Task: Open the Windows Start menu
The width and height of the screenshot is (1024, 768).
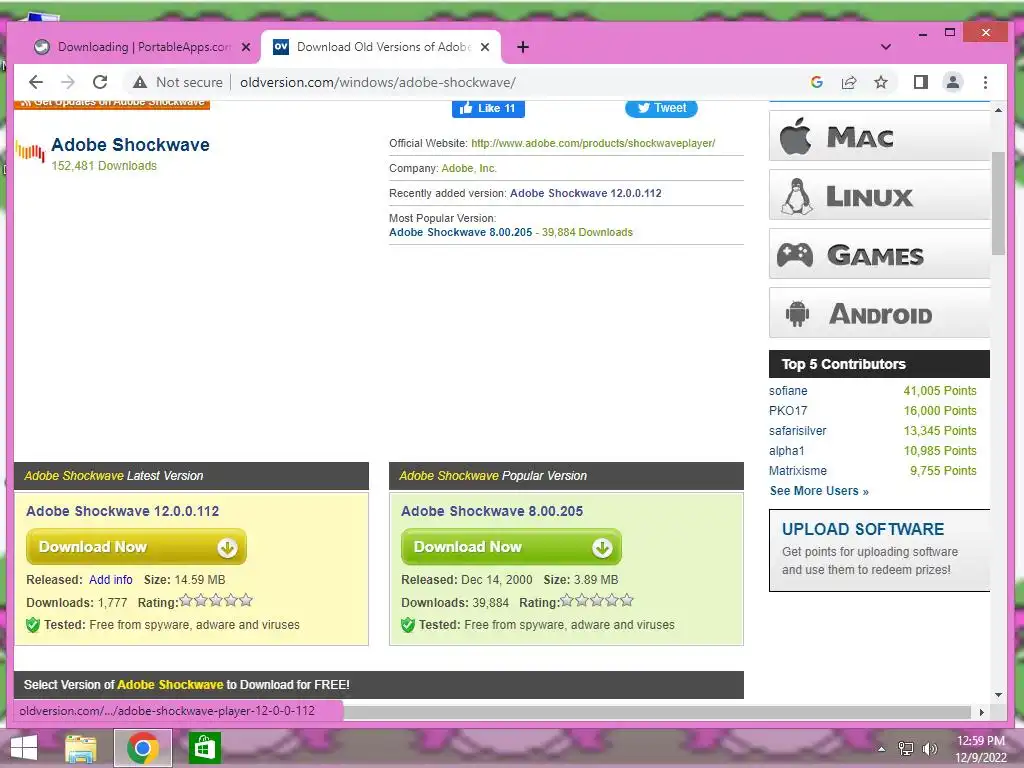Action: tap(24, 748)
